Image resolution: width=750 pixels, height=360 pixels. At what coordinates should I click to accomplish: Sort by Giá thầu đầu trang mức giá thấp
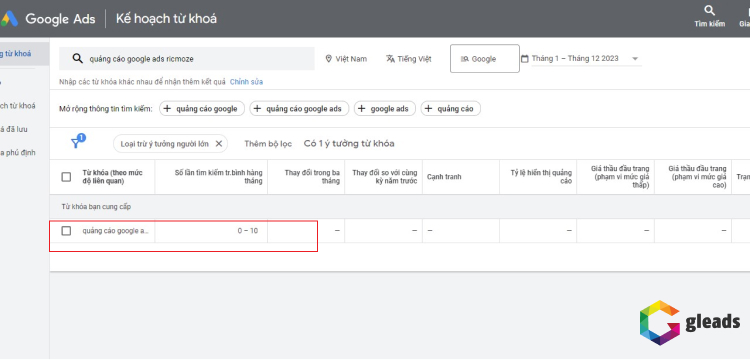tap(620, 177)
